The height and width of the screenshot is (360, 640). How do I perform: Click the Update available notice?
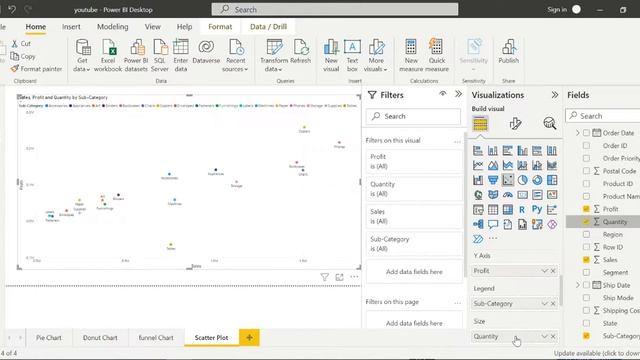(x=596, y=353)
